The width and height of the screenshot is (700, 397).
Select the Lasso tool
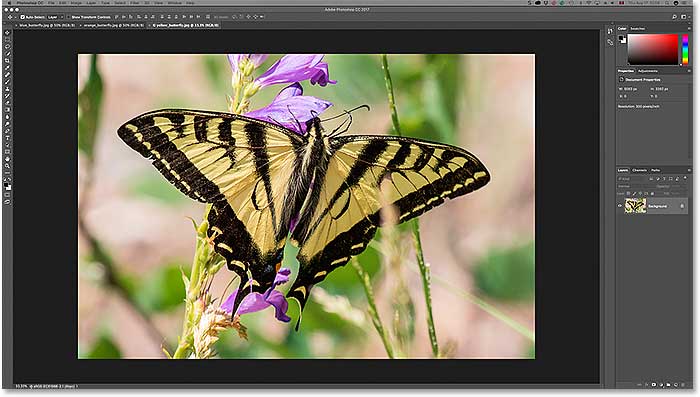click(x=7, y=46)
